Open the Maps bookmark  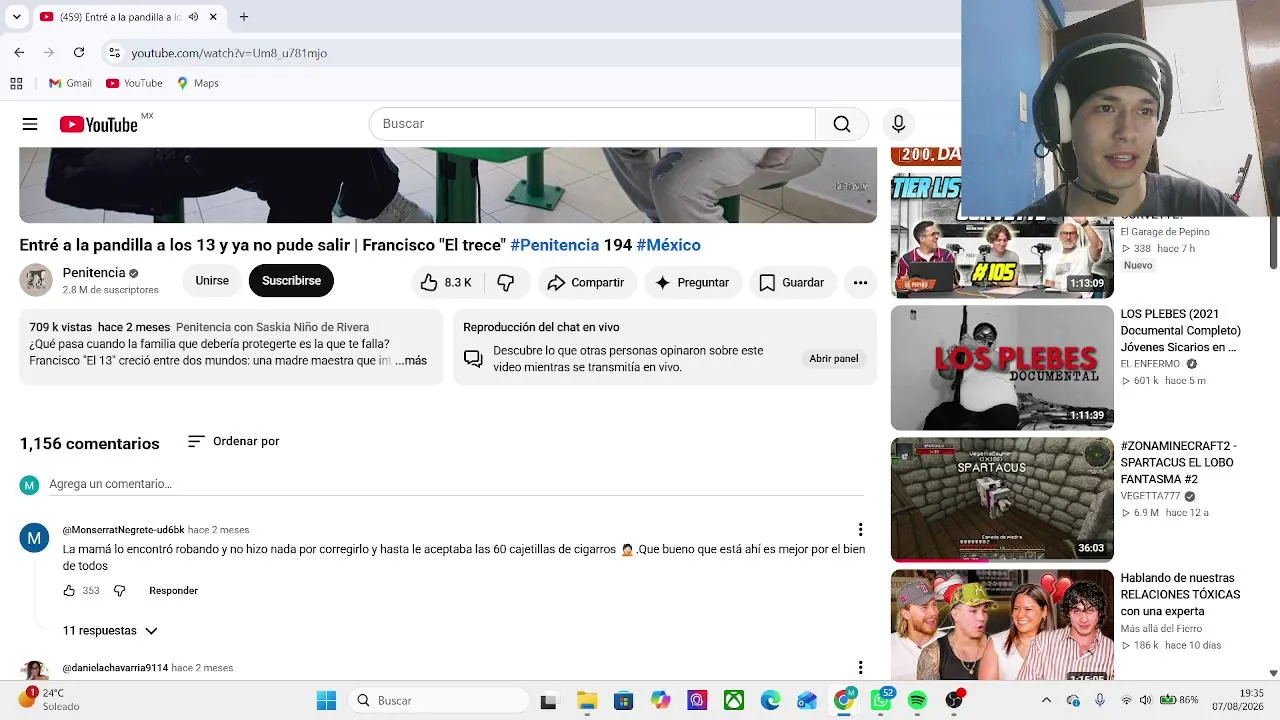pos(197,83)
